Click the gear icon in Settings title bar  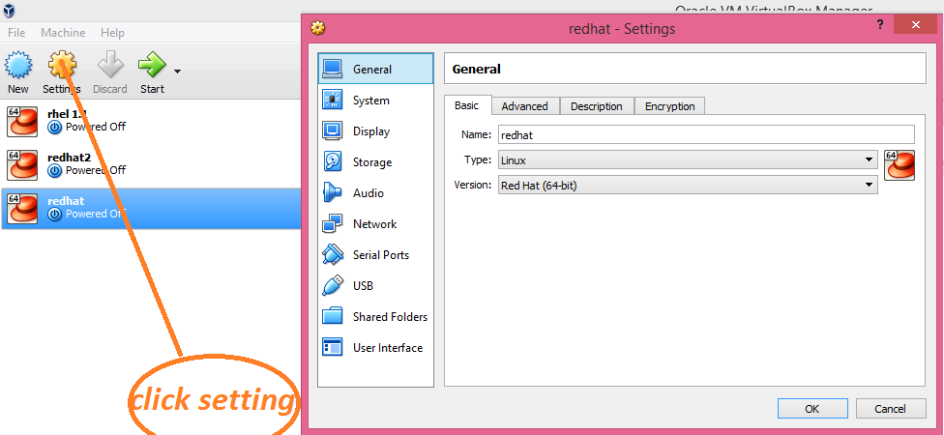click(317, 28)
